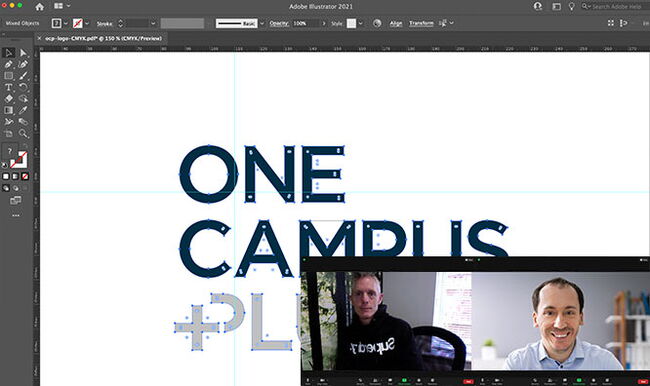
Task: Click the stroke color swatch in control bar
Action: click(x=78, y=23)
